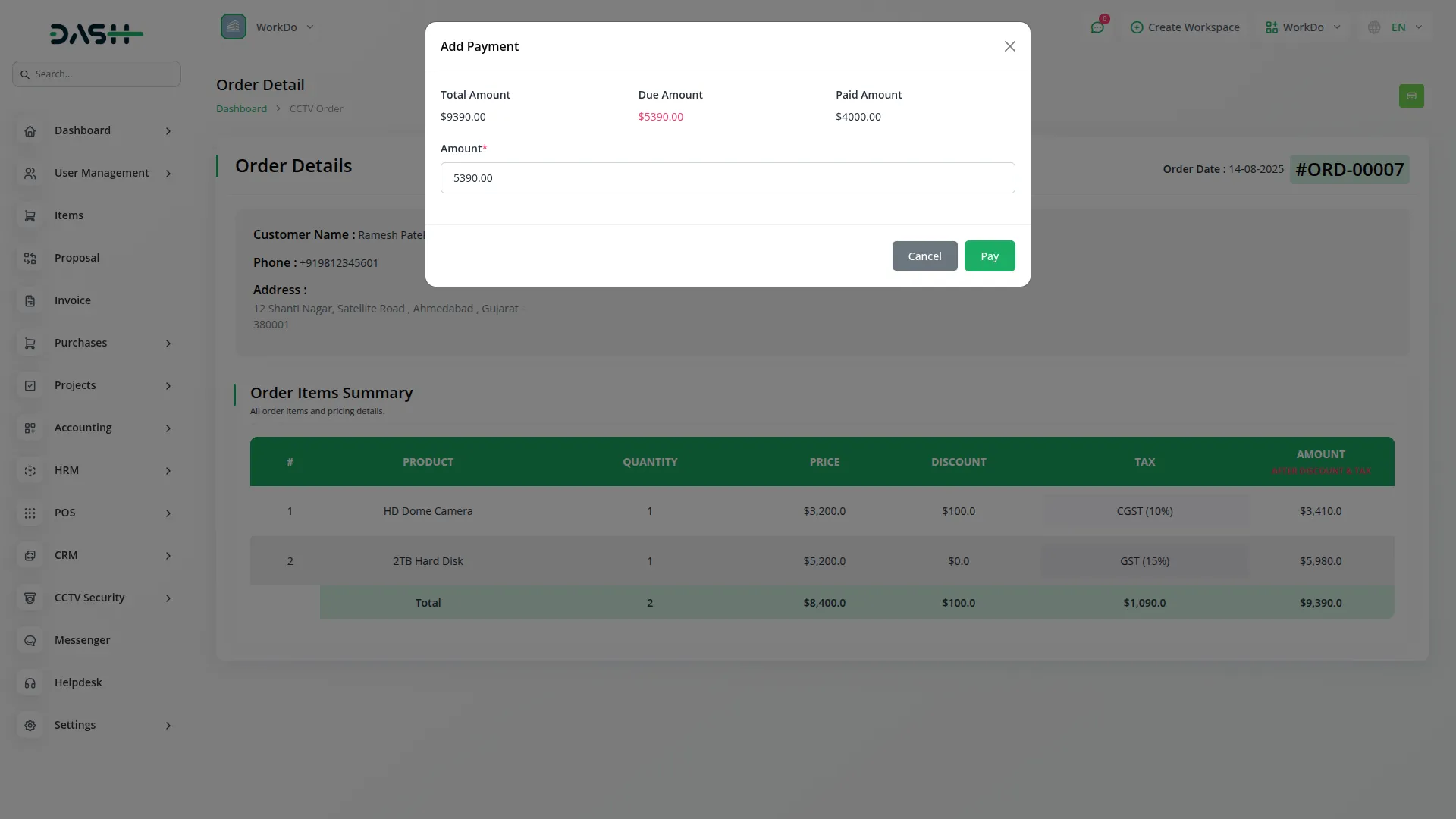
Task: Expand the Dashboard menu chevron
Action: (x=168, y=131)
